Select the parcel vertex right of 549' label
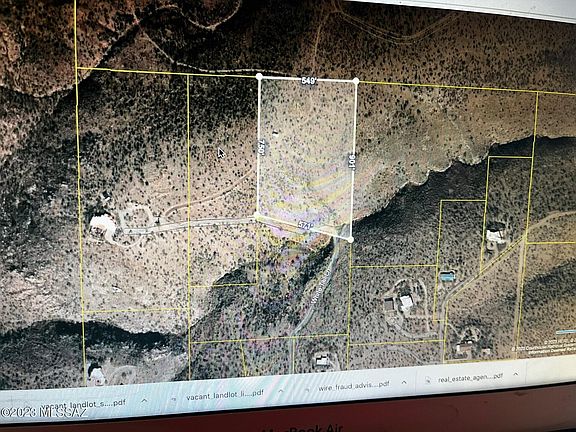The image size is (576, 432). click(x=356, y=81)
